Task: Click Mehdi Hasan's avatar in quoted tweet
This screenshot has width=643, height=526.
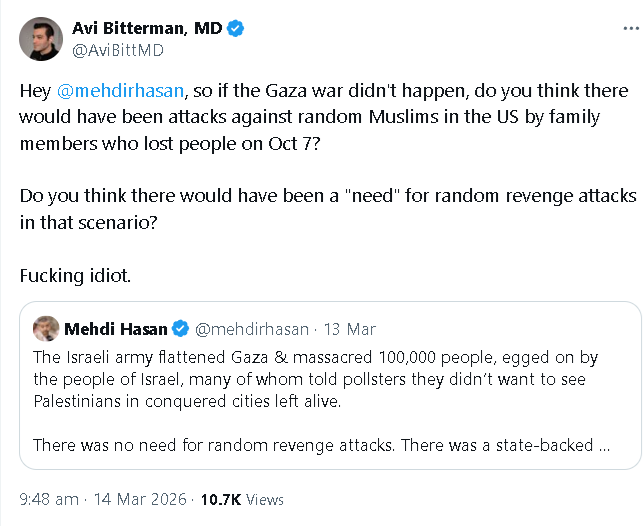Action: point(46,328)
